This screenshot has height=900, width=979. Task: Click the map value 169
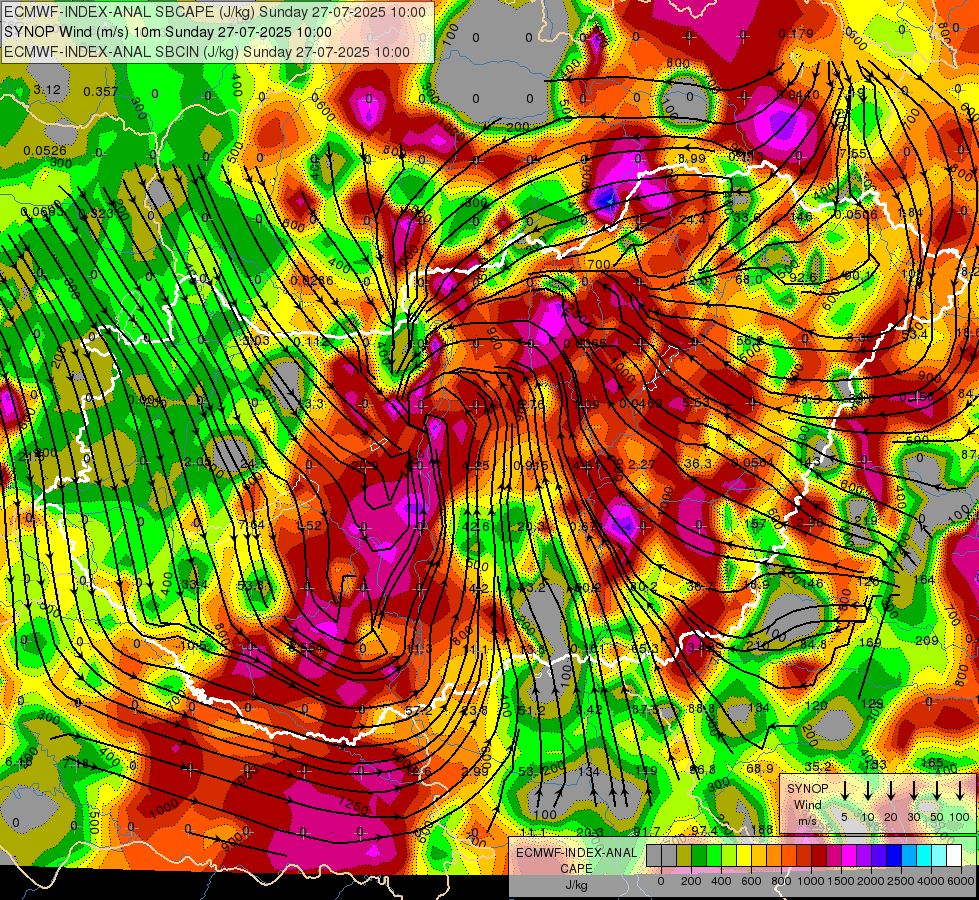870,642
